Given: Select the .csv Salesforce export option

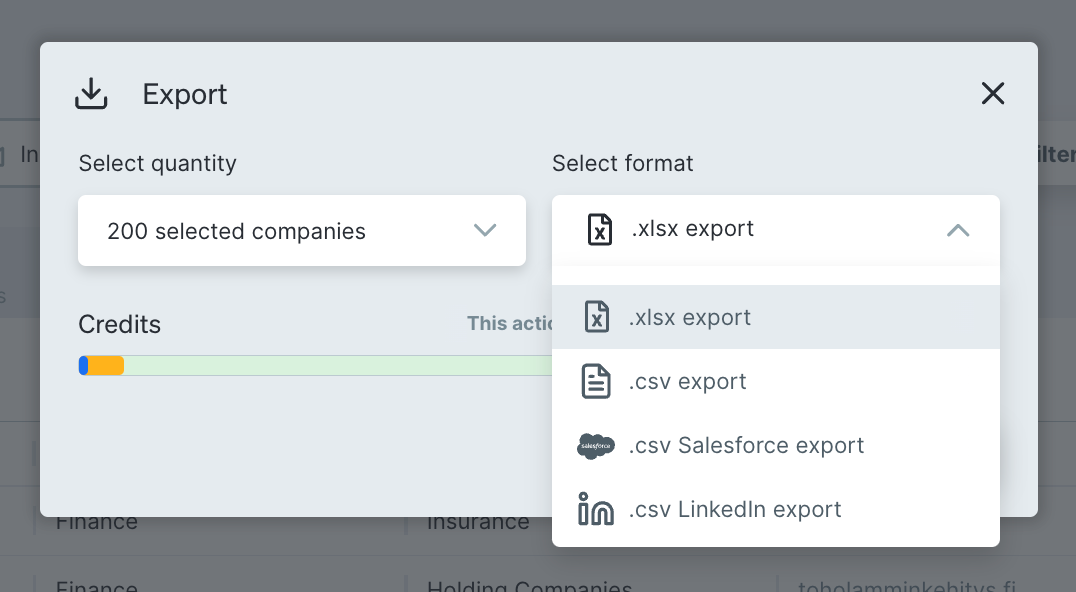Looking at the screenshot, I should coord(746,446).
